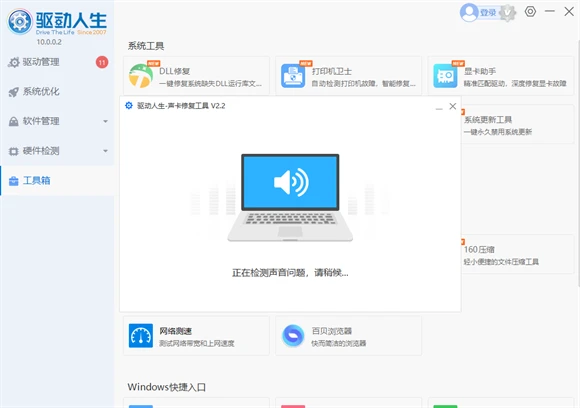The image size is (580, 408).
Task: Open the main window settings icon
Action: [x=530, y=11]
